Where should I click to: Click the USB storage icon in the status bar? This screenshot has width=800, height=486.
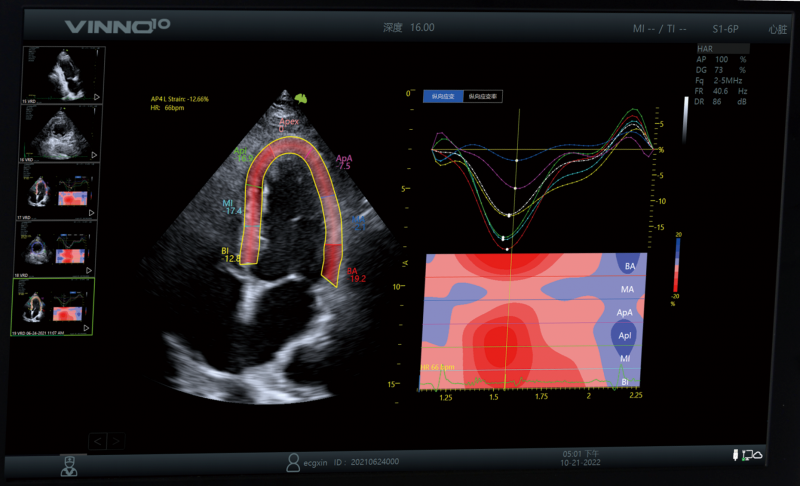click(735, 456)
